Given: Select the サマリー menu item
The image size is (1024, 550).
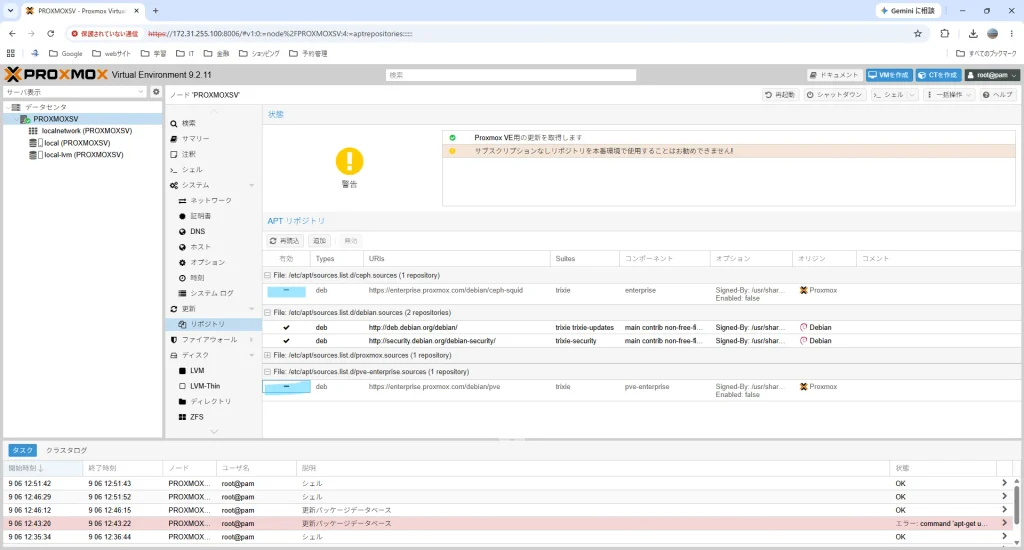Looking at the screenshot, I should pos(195,138).
